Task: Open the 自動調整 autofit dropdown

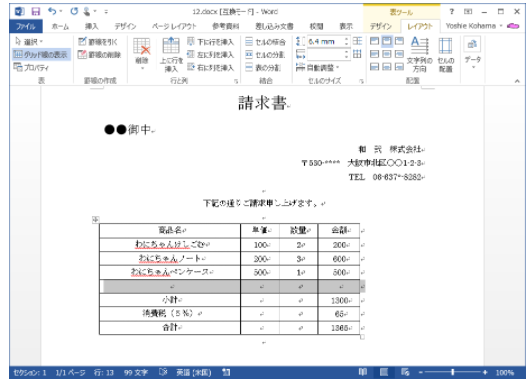Action: (318, 67)
